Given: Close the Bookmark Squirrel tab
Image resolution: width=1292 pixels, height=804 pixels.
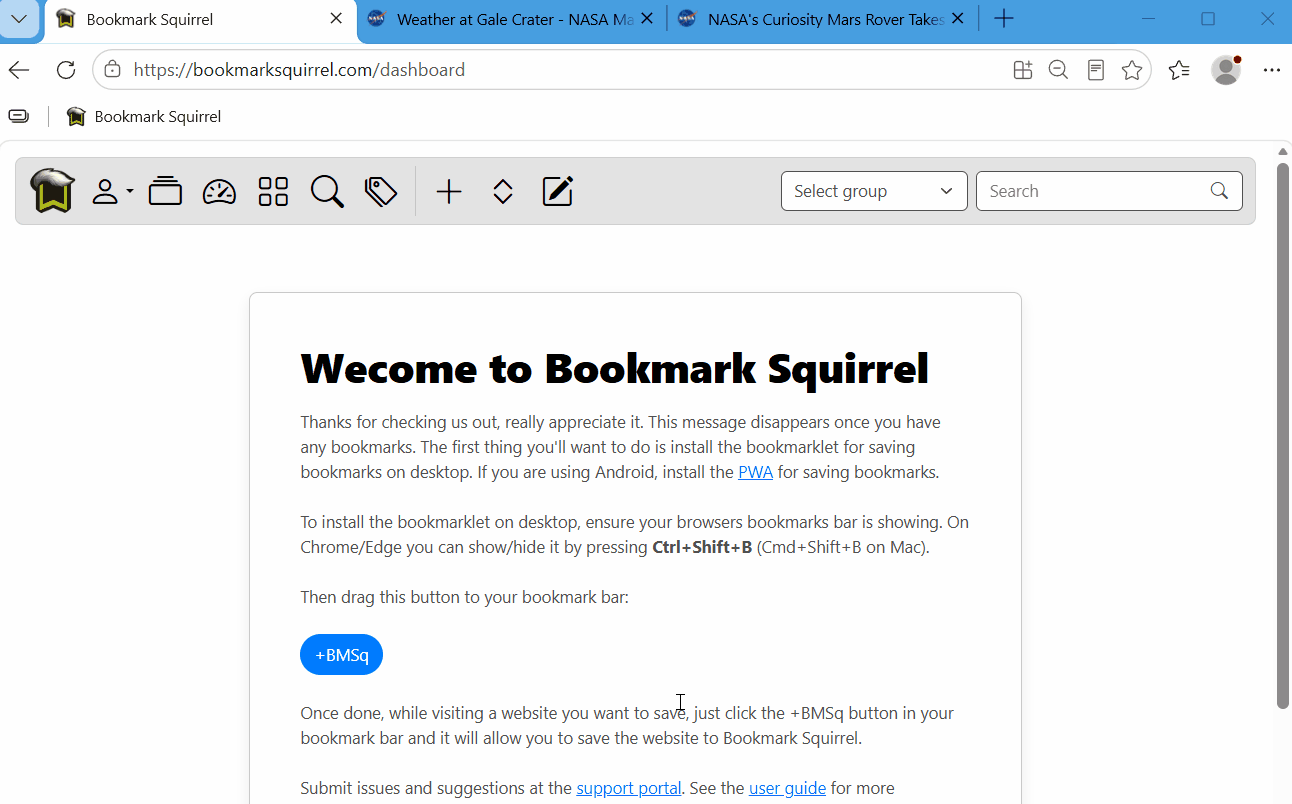Looking at the screenshot, I should click(x=336, y=19).
